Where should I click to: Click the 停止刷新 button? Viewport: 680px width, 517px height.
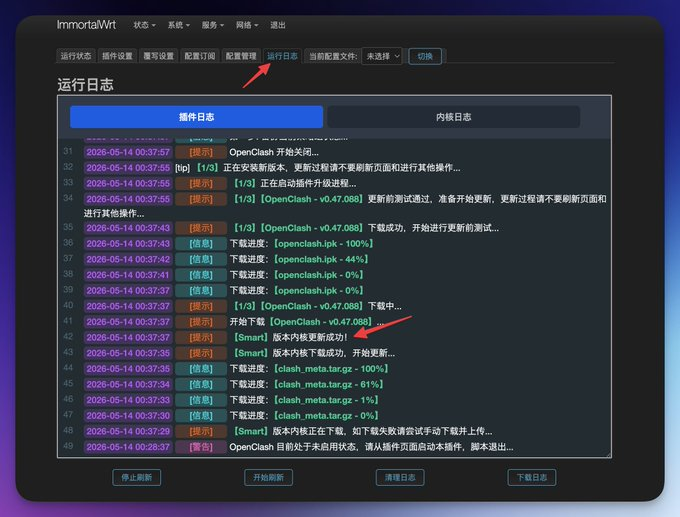tap(137, 478)
